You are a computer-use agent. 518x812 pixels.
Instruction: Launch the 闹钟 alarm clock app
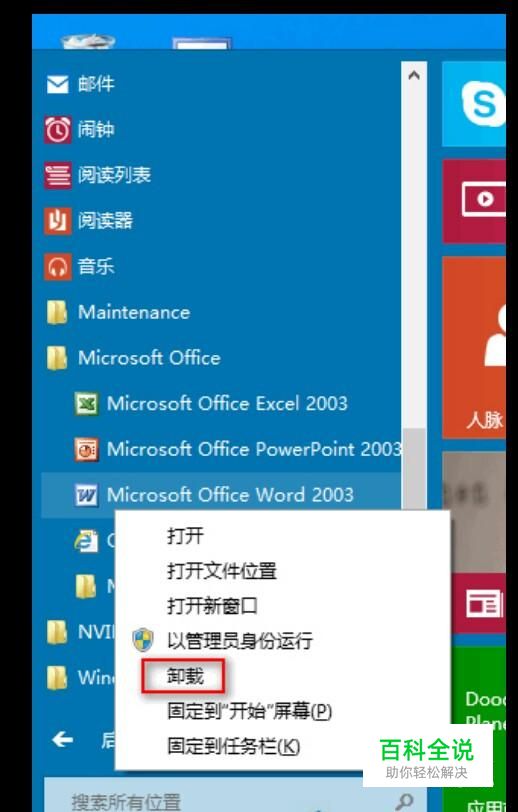coord(57,129)
